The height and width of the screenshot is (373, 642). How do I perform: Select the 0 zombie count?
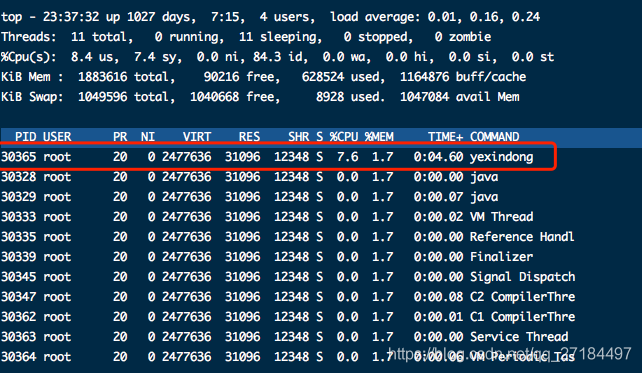coord(463,37)
